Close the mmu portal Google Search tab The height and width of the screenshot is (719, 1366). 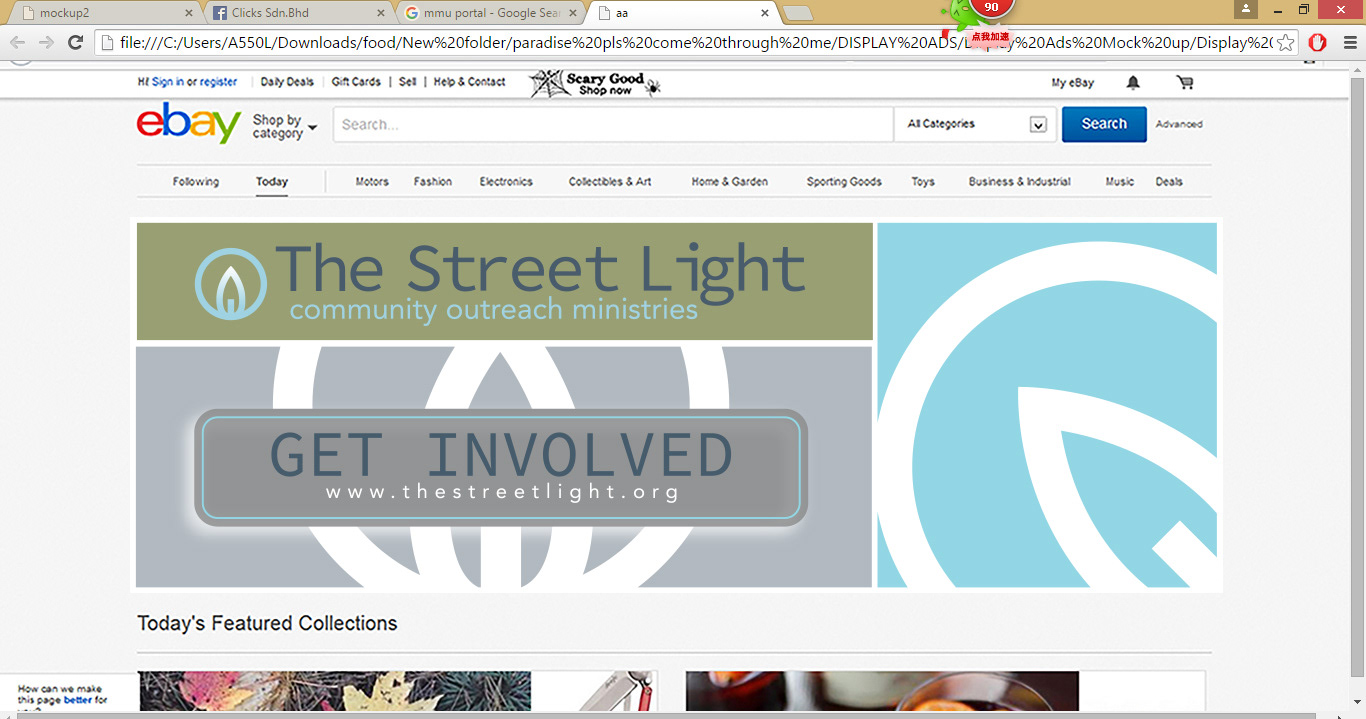click(x=573, y=13)
